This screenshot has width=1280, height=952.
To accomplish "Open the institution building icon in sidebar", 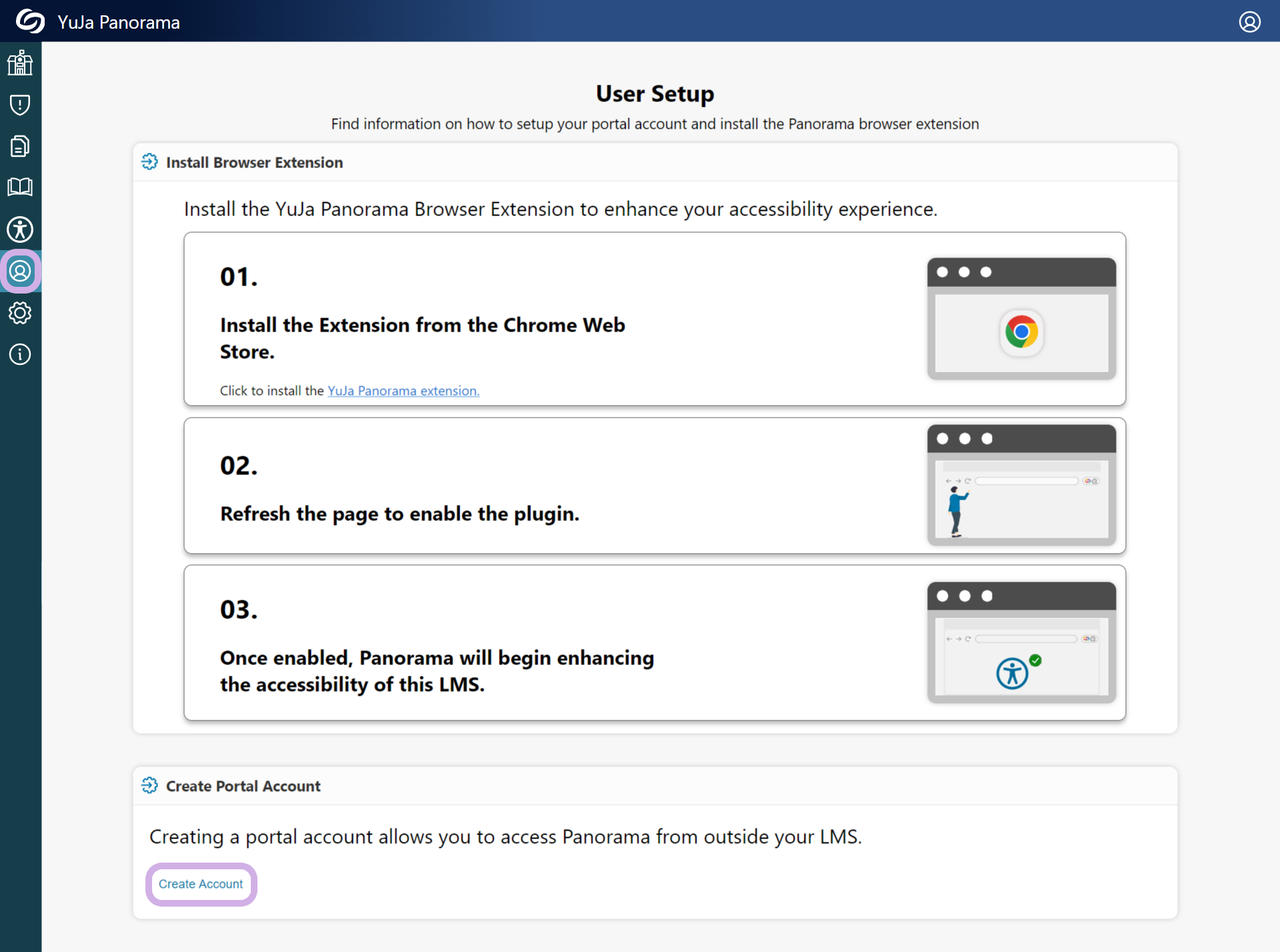I will coord(20,63).
